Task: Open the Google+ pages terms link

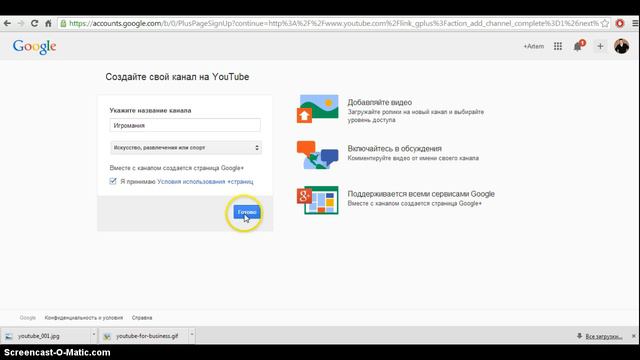Action: [205, 182]
